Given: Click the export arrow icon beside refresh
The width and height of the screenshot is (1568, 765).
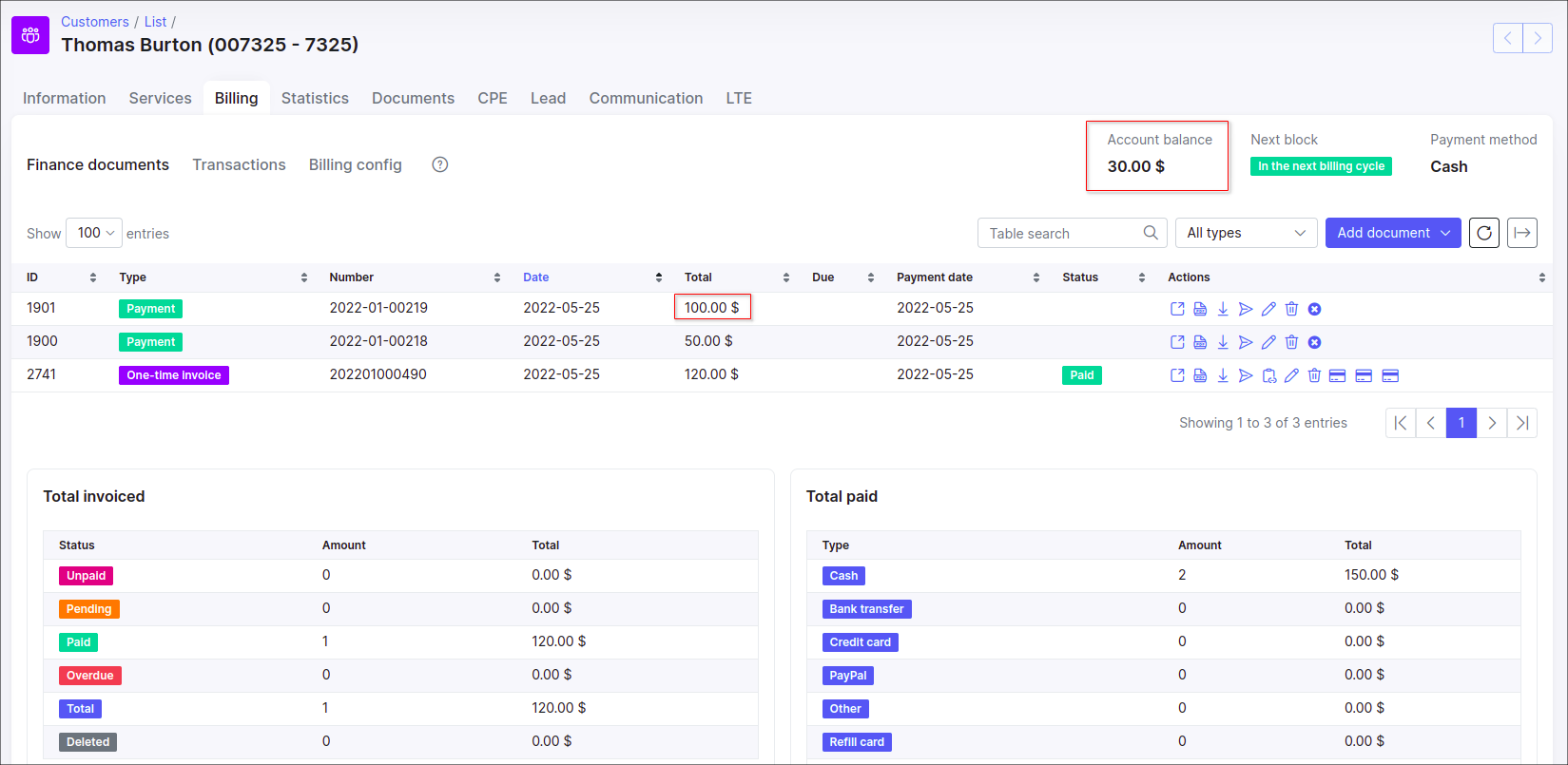Looking at the screenshot, I should point(1522,233).
